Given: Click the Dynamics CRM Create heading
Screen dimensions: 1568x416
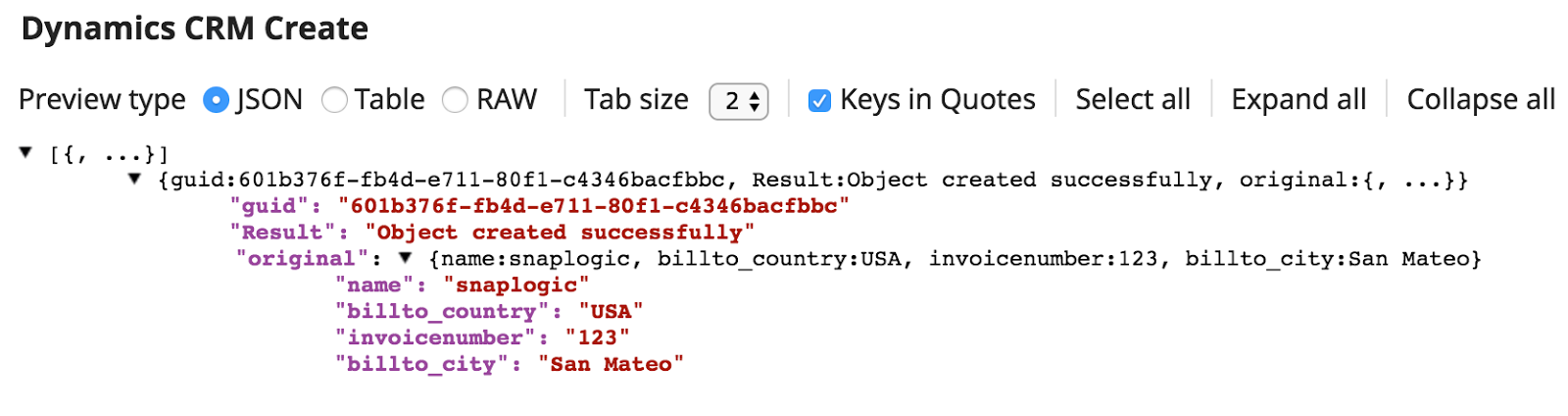Looking at the screenshot, I should 195,29.
